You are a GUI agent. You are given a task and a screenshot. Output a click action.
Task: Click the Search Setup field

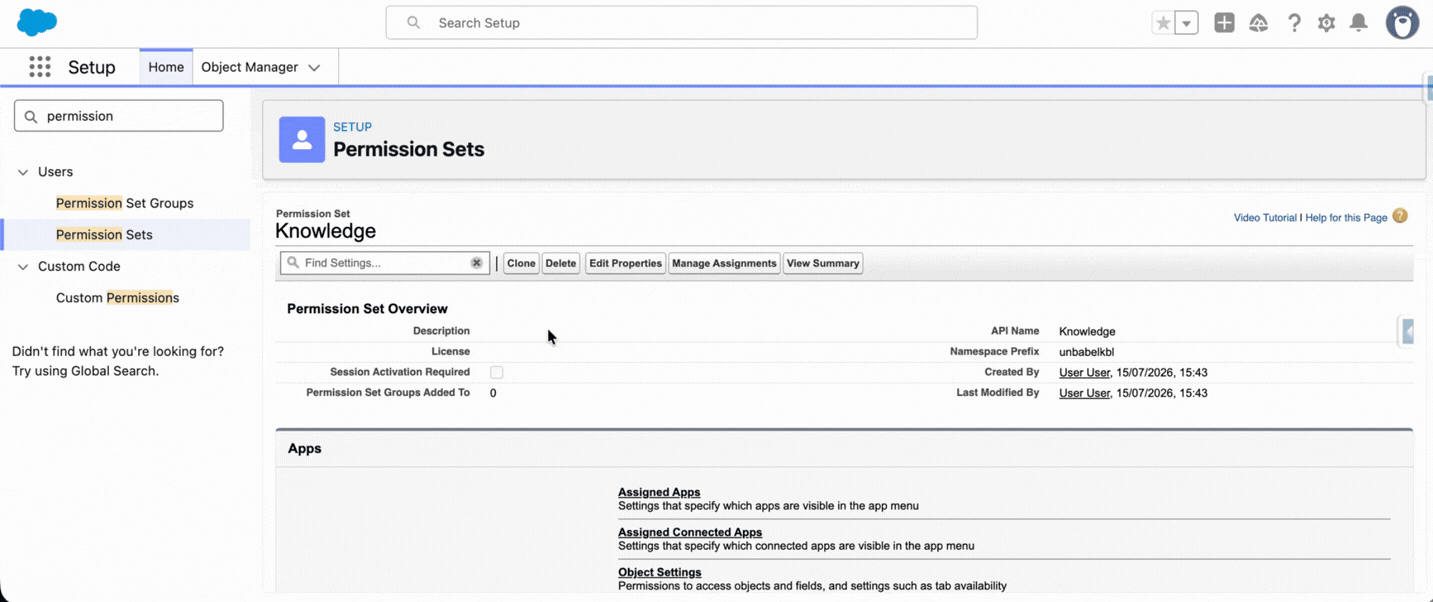682,22
